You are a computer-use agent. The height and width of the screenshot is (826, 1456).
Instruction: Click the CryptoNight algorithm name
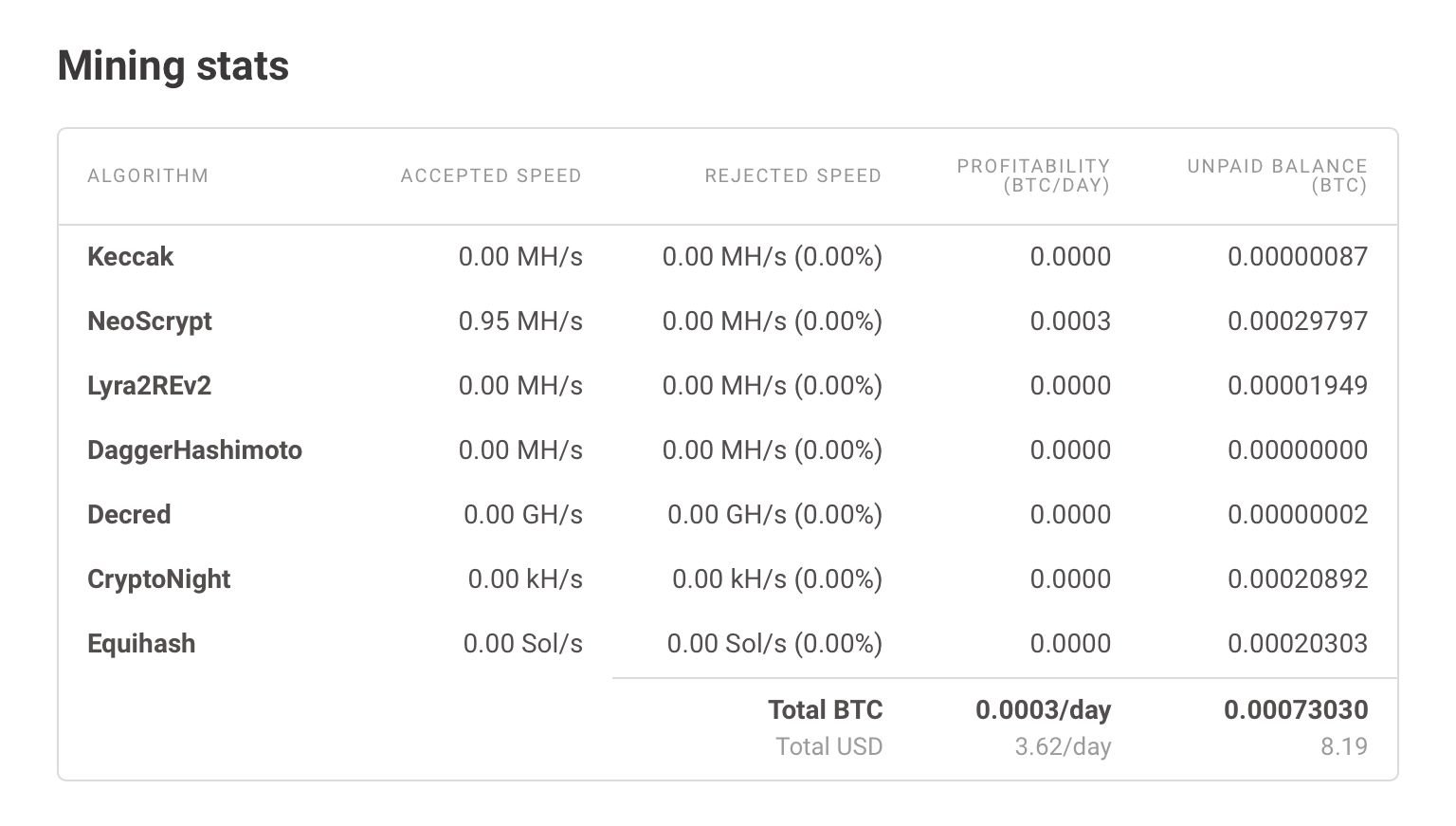click(x=158, y=579)
